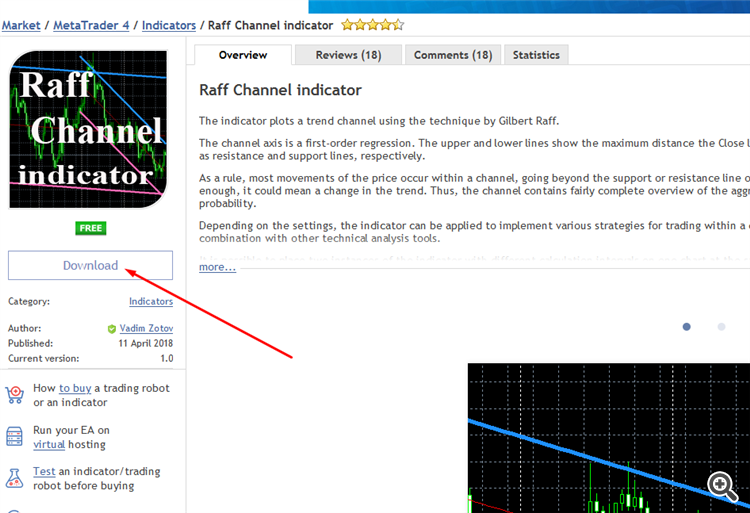This screenshot has width=750, height=513.
Task: Click the star rating next to the title
Action: 373,25
